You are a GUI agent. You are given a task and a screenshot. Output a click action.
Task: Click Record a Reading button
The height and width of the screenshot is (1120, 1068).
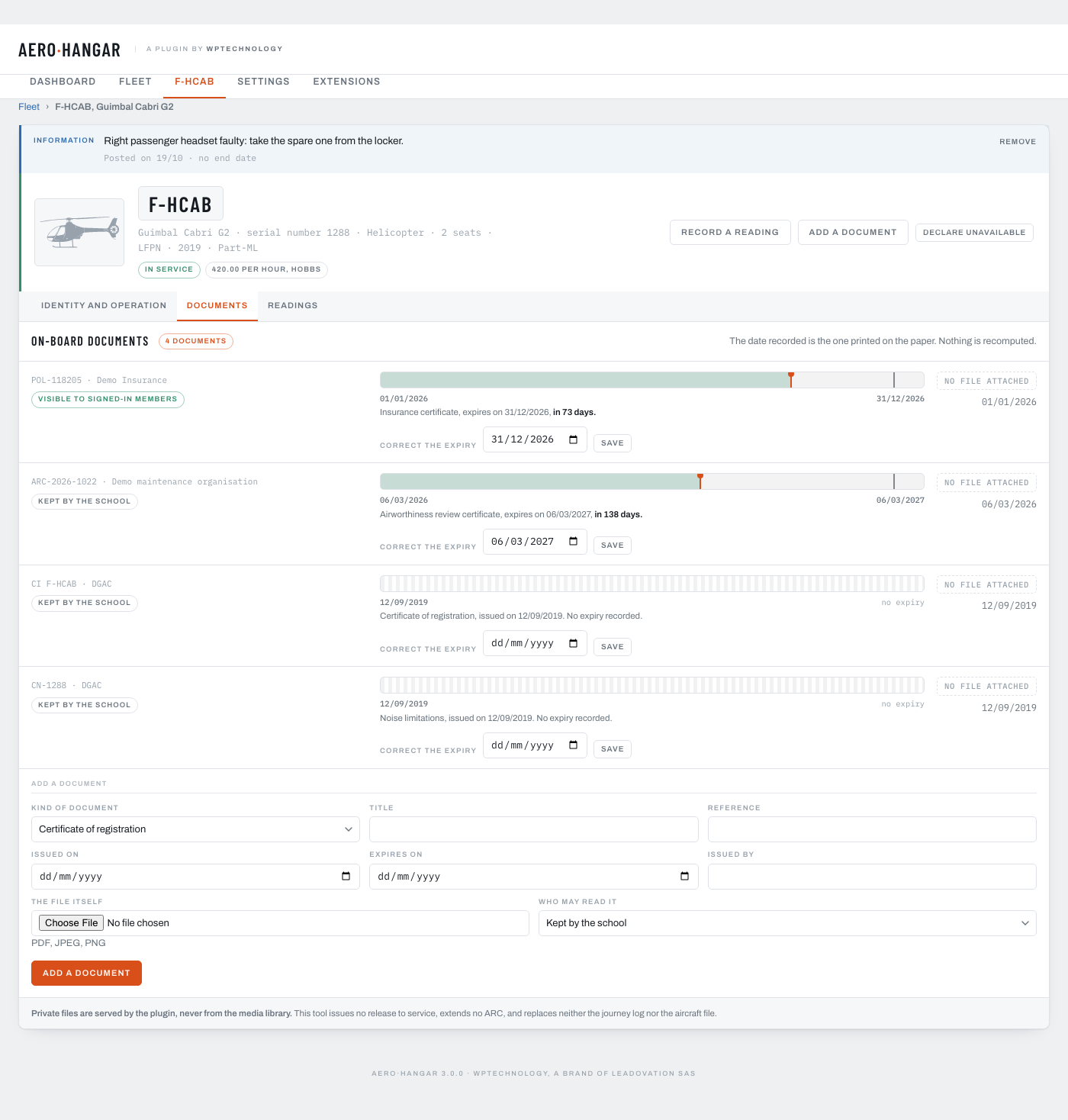click(x=730, y=233)
